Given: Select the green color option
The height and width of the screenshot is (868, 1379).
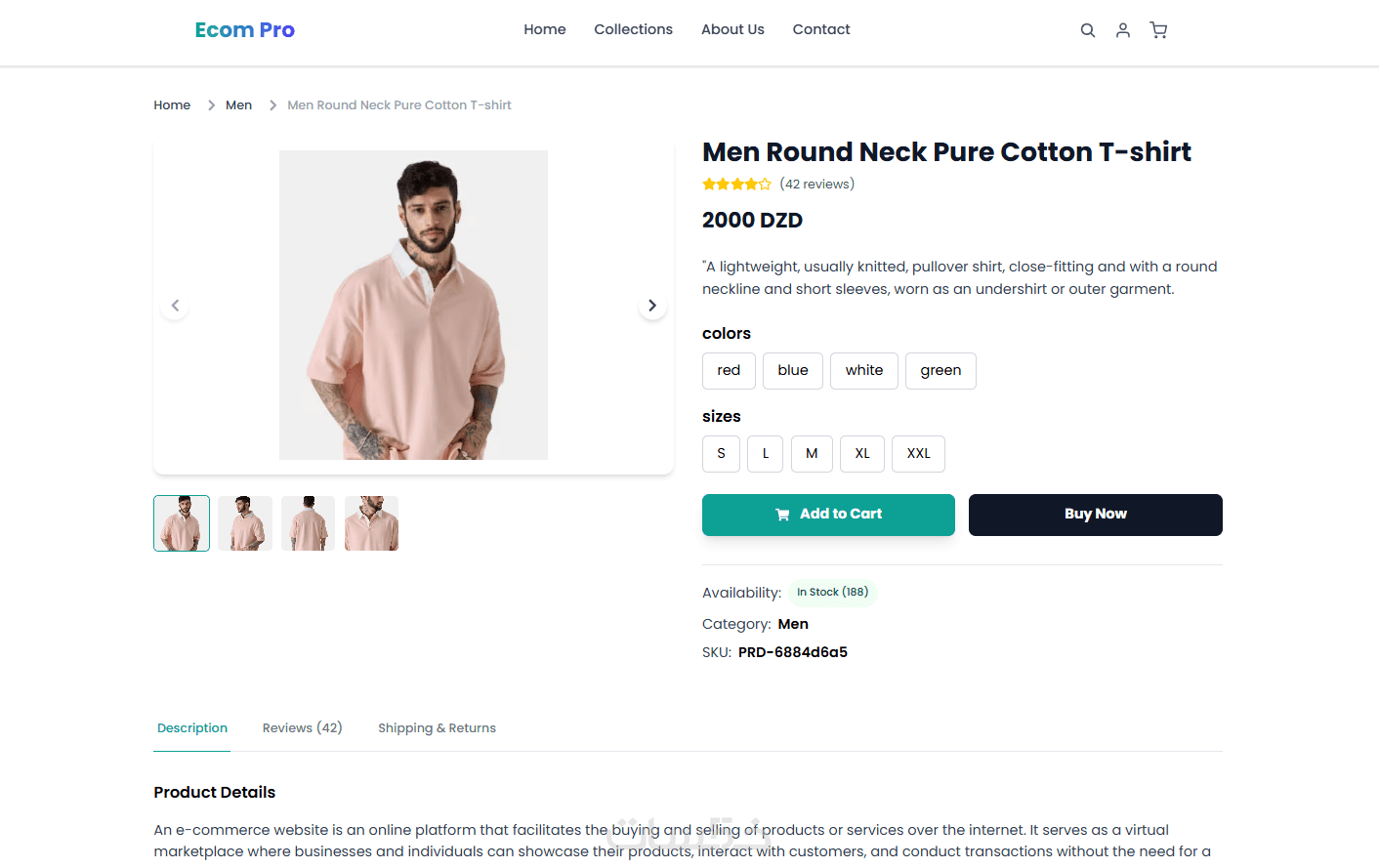Looking at the screenshot, I should (x=940, y=371).
